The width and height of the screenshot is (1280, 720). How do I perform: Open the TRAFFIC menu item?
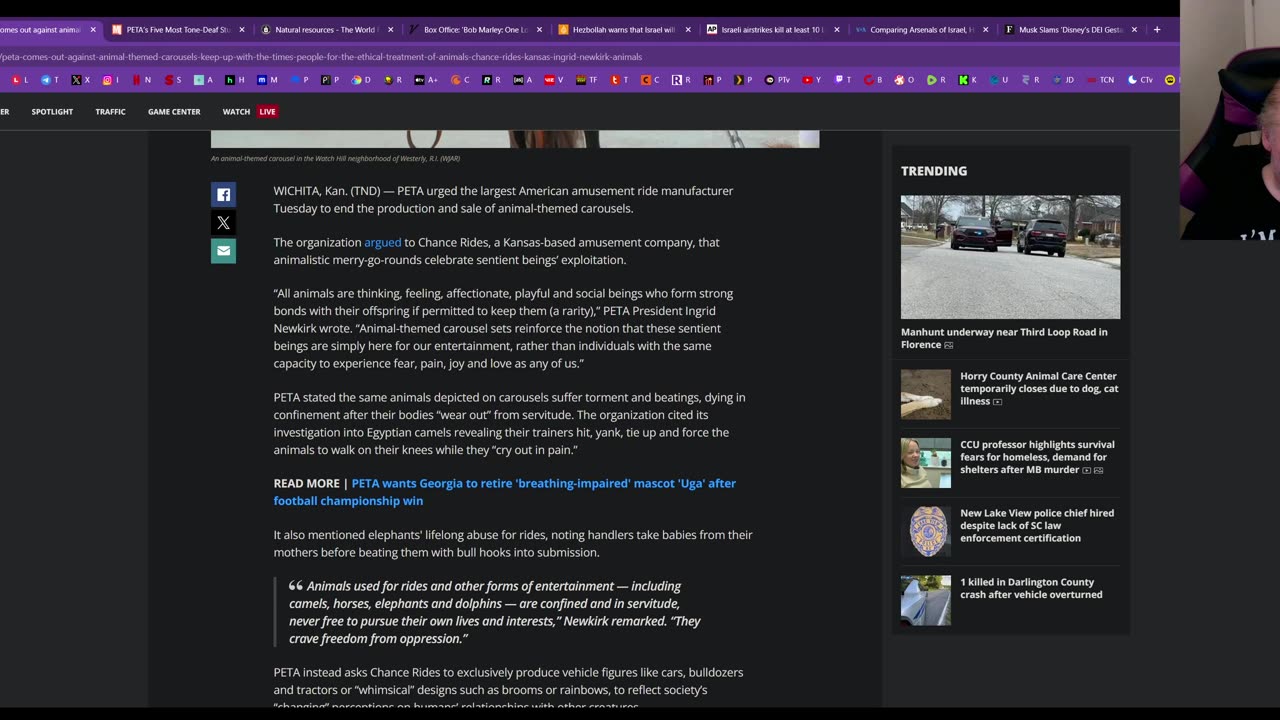point(110,112)
